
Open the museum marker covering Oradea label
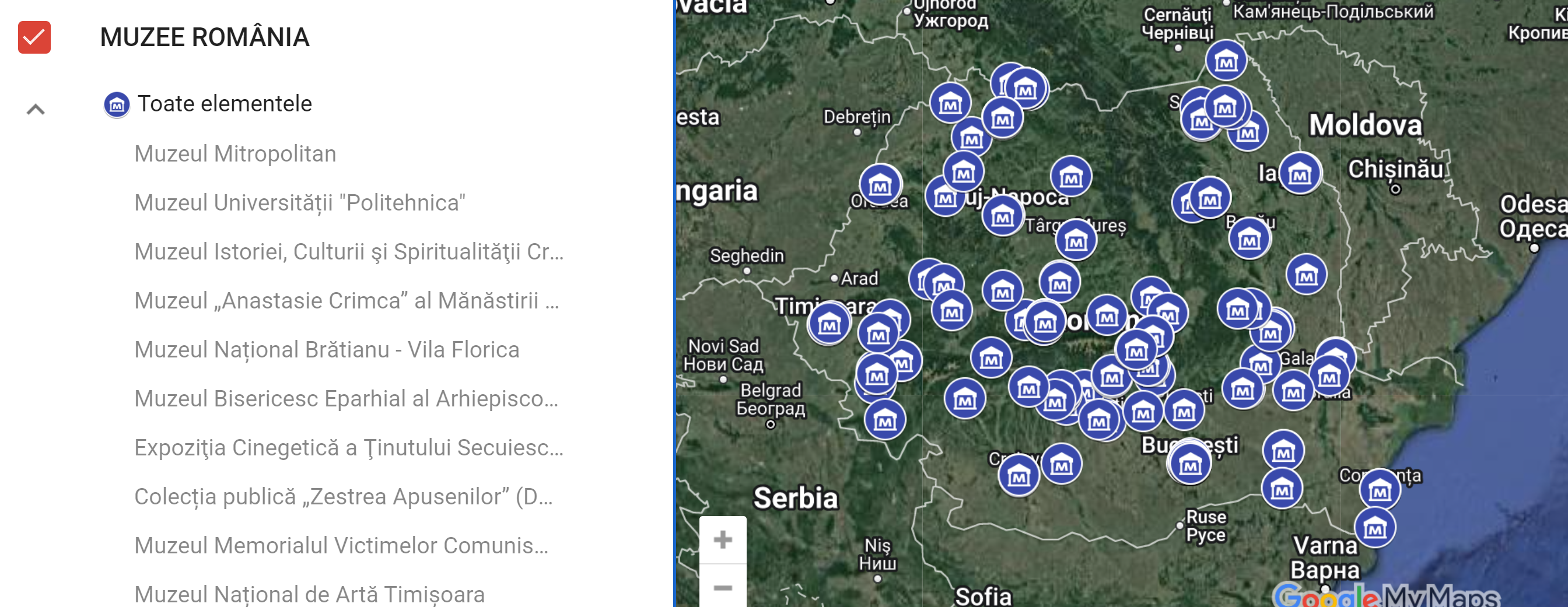coord(880,184)
